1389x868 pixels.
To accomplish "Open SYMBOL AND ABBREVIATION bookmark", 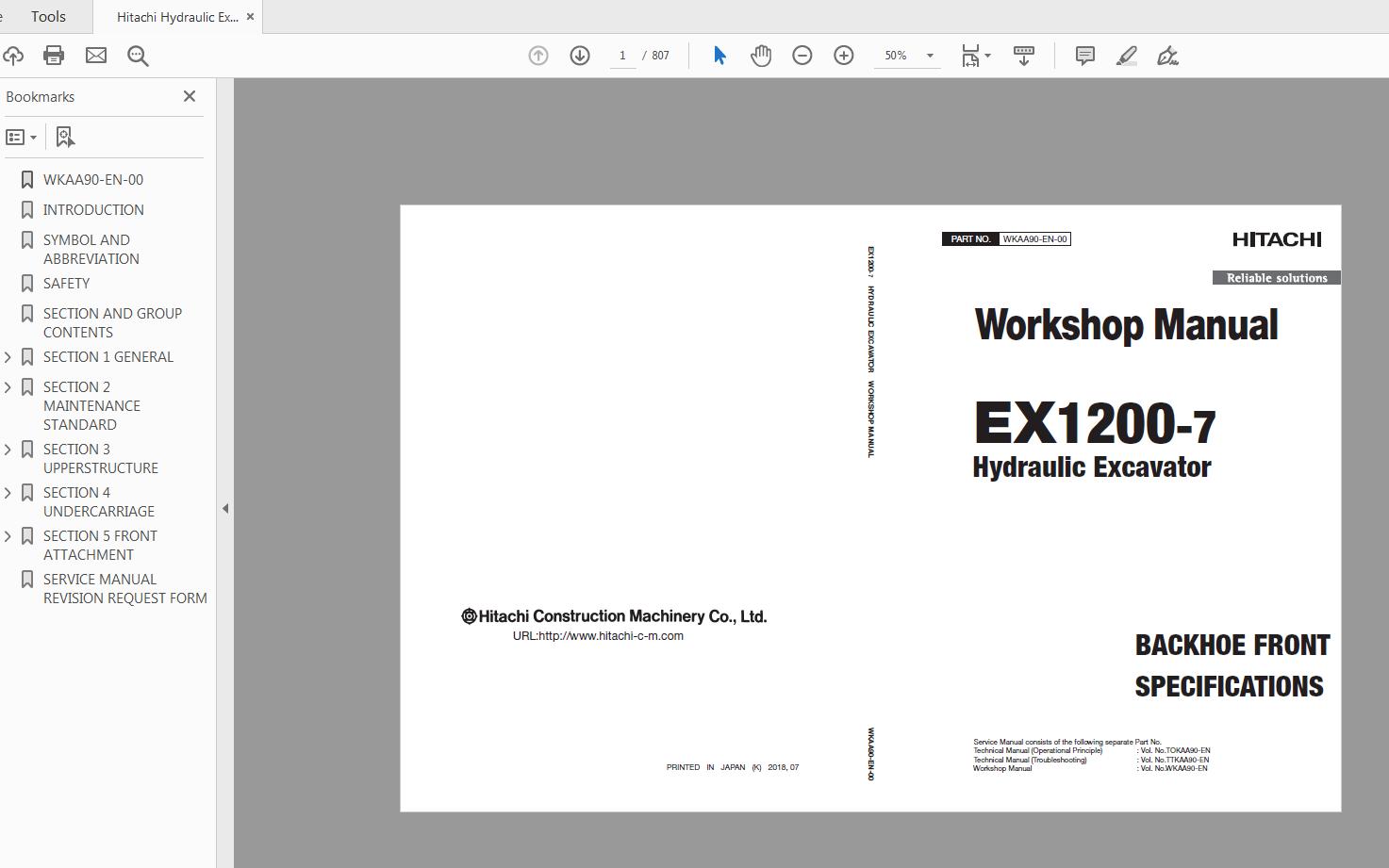I will click(91, 250).
